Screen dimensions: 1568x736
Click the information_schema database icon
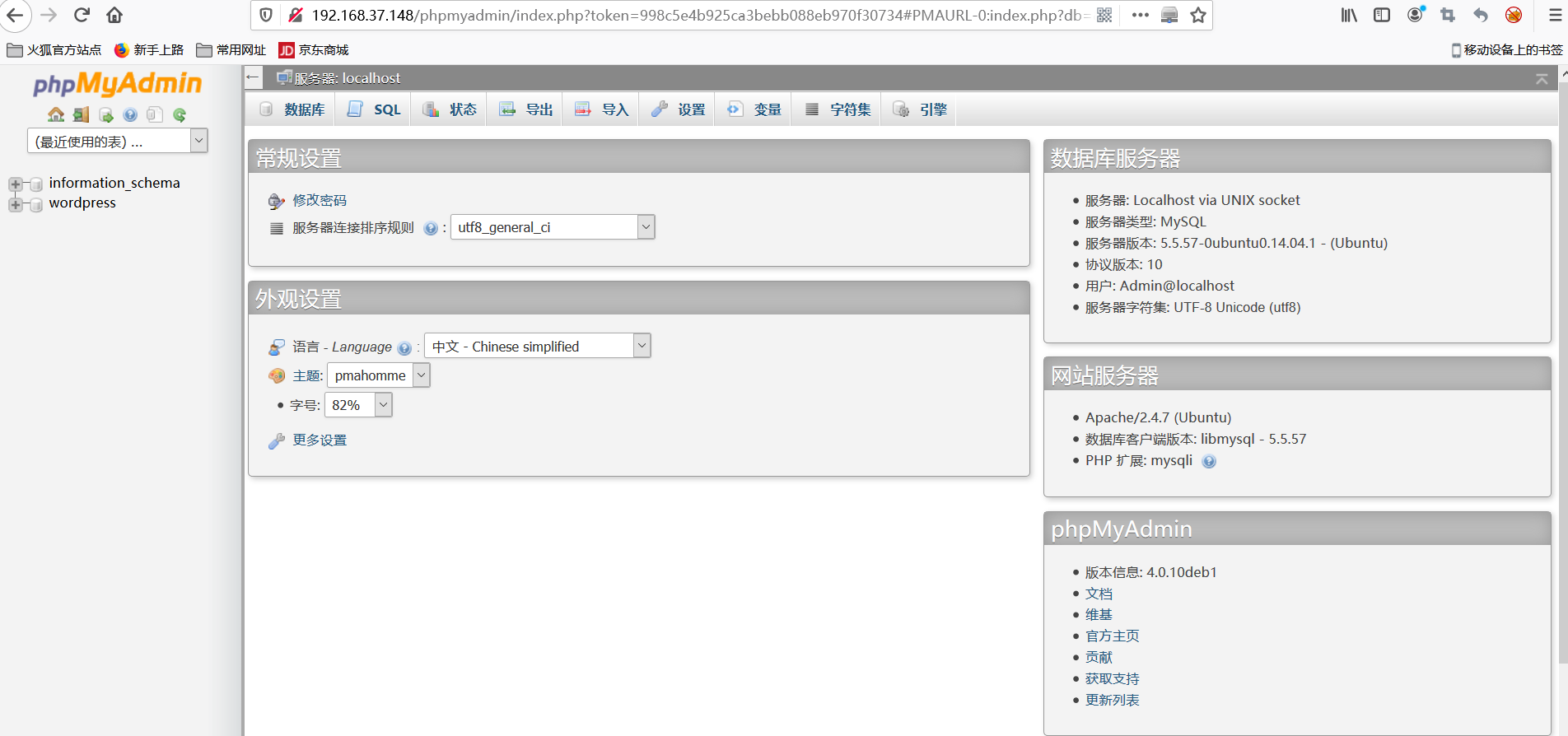36,184
